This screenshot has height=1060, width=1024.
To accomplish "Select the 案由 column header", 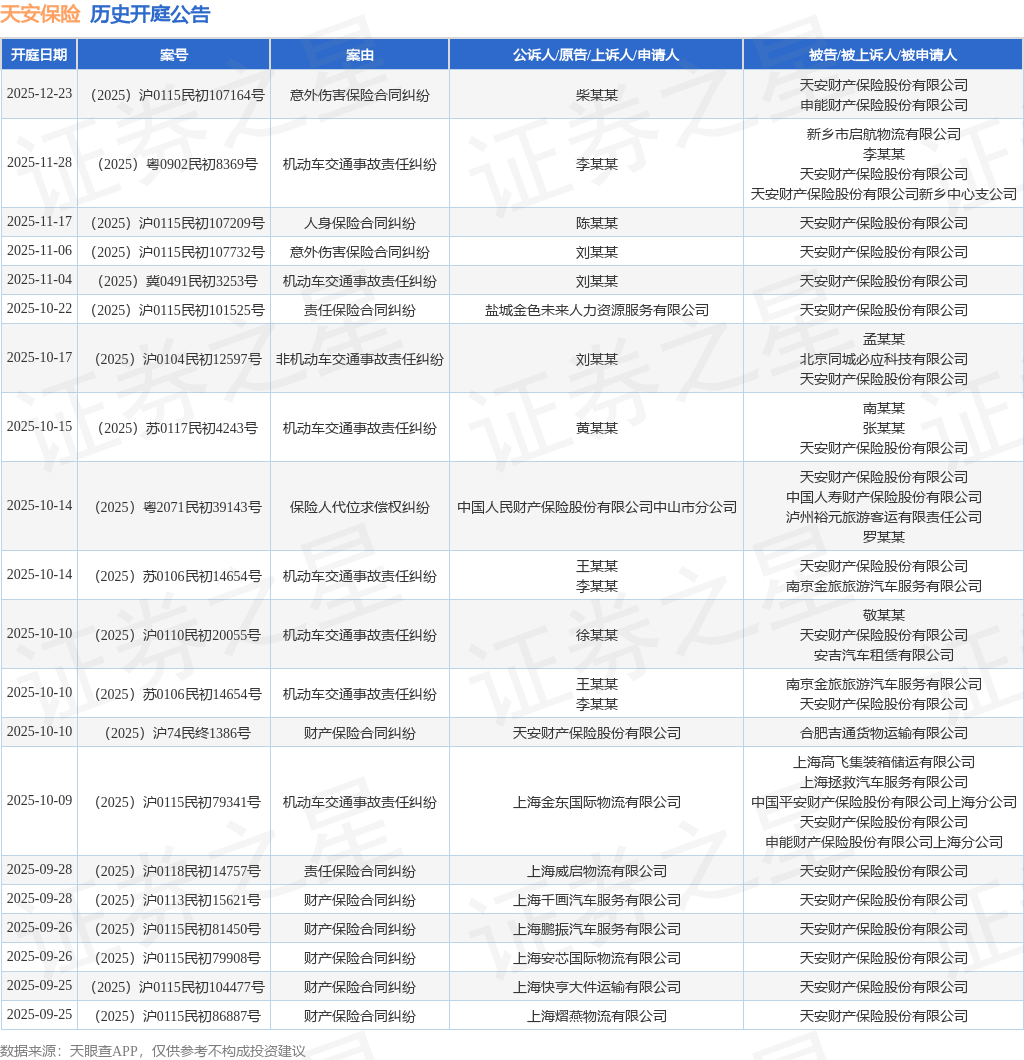I will click(360, 55).
